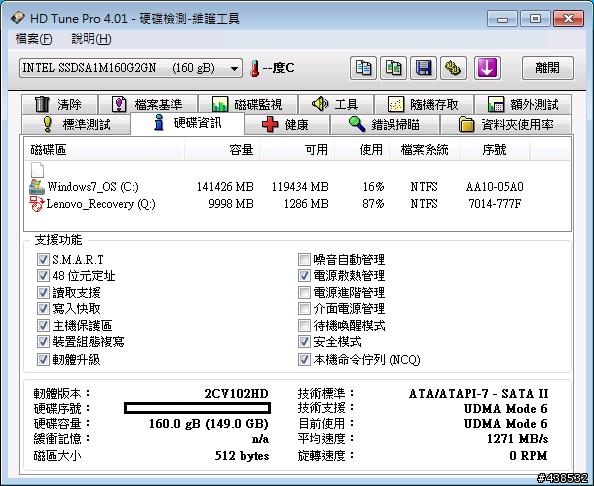Toggle the S.M.A.R.T checkbox
This screenshot has width=594, height=486.
pos(43,259)
